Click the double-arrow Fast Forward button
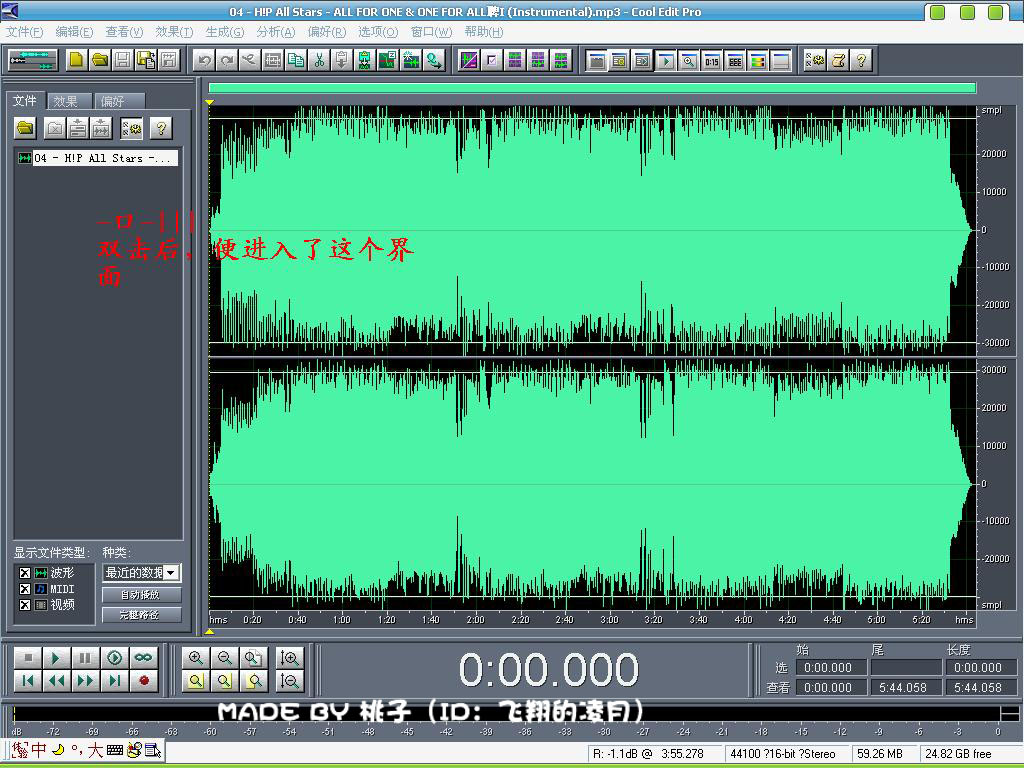 (85, 681)
